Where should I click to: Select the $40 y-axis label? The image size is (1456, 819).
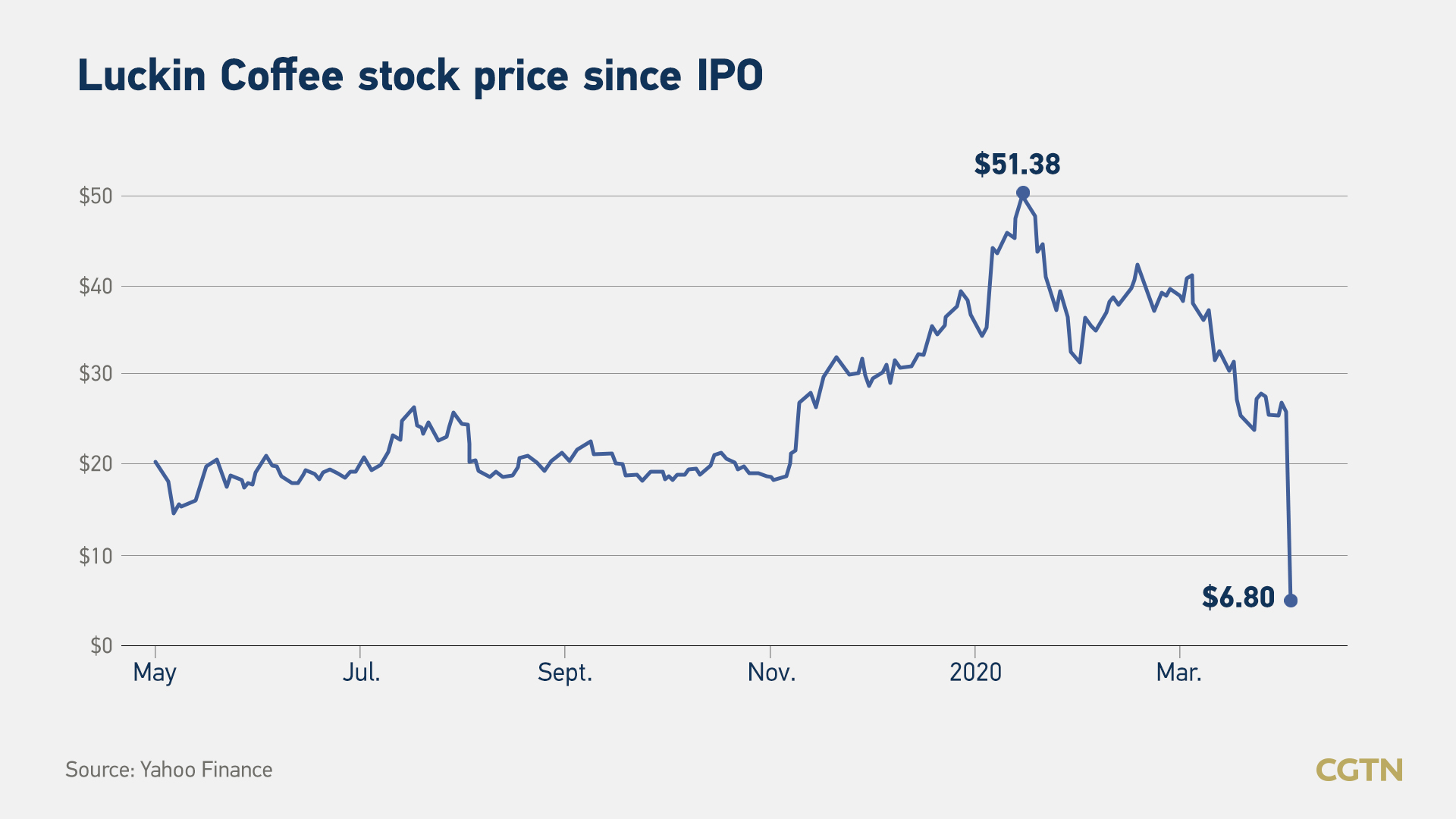tap(96, 286)
